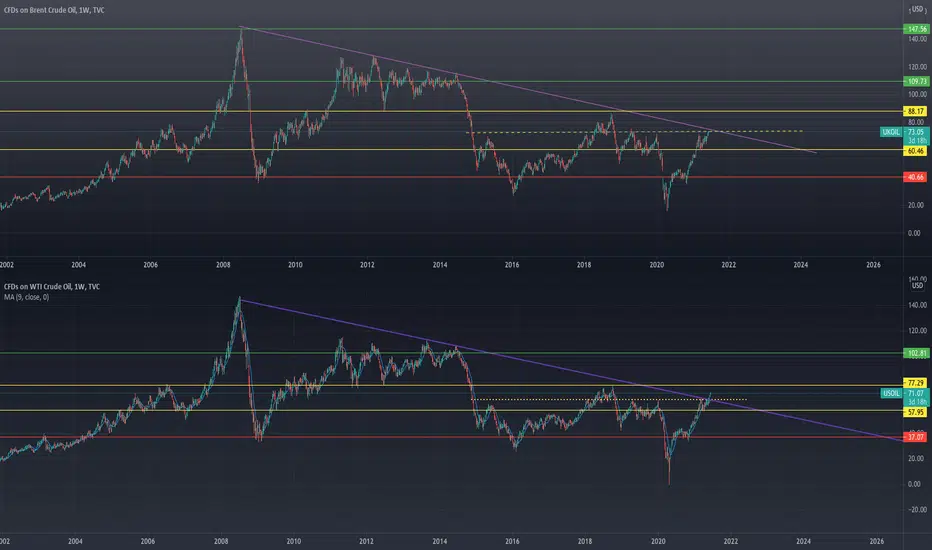
Task: Open the MA (9, close, 0) indicator legend
Action: (27, 297)
